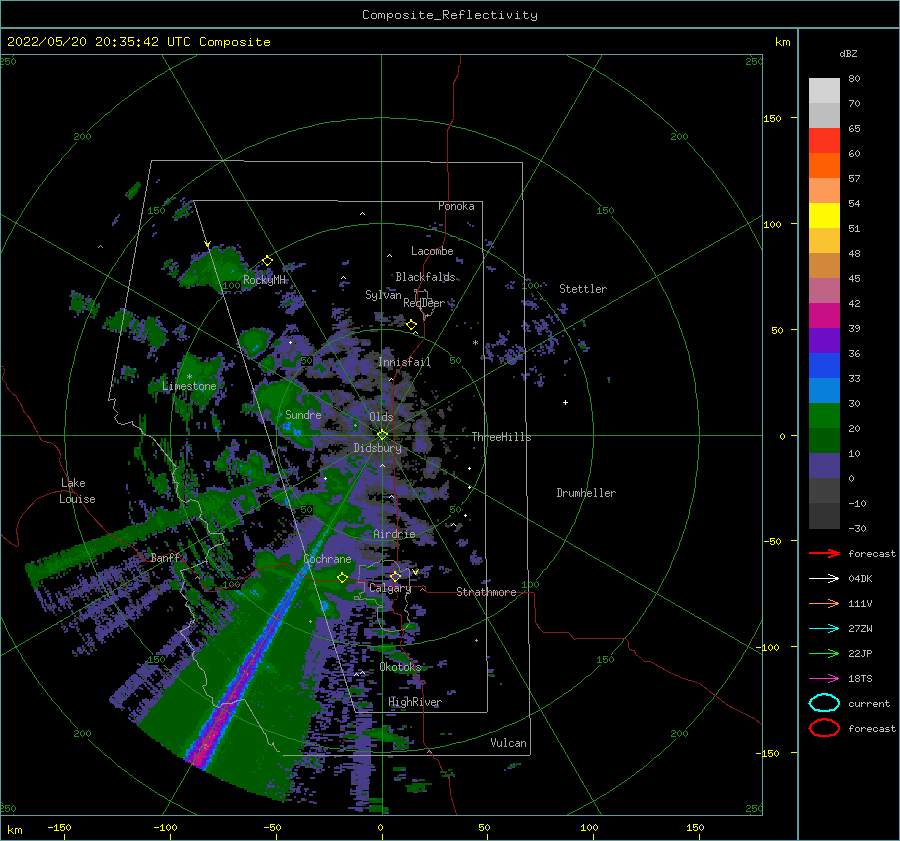This screenshot has width=900, height=841.
Task: Click the ThreeHills label
Action: 501,437
